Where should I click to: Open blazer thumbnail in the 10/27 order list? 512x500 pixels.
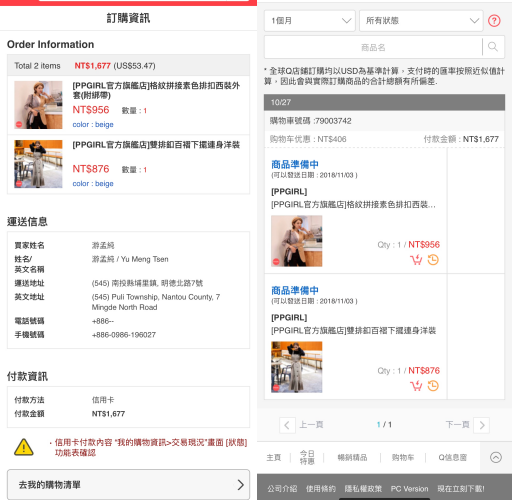pos(296,241)
